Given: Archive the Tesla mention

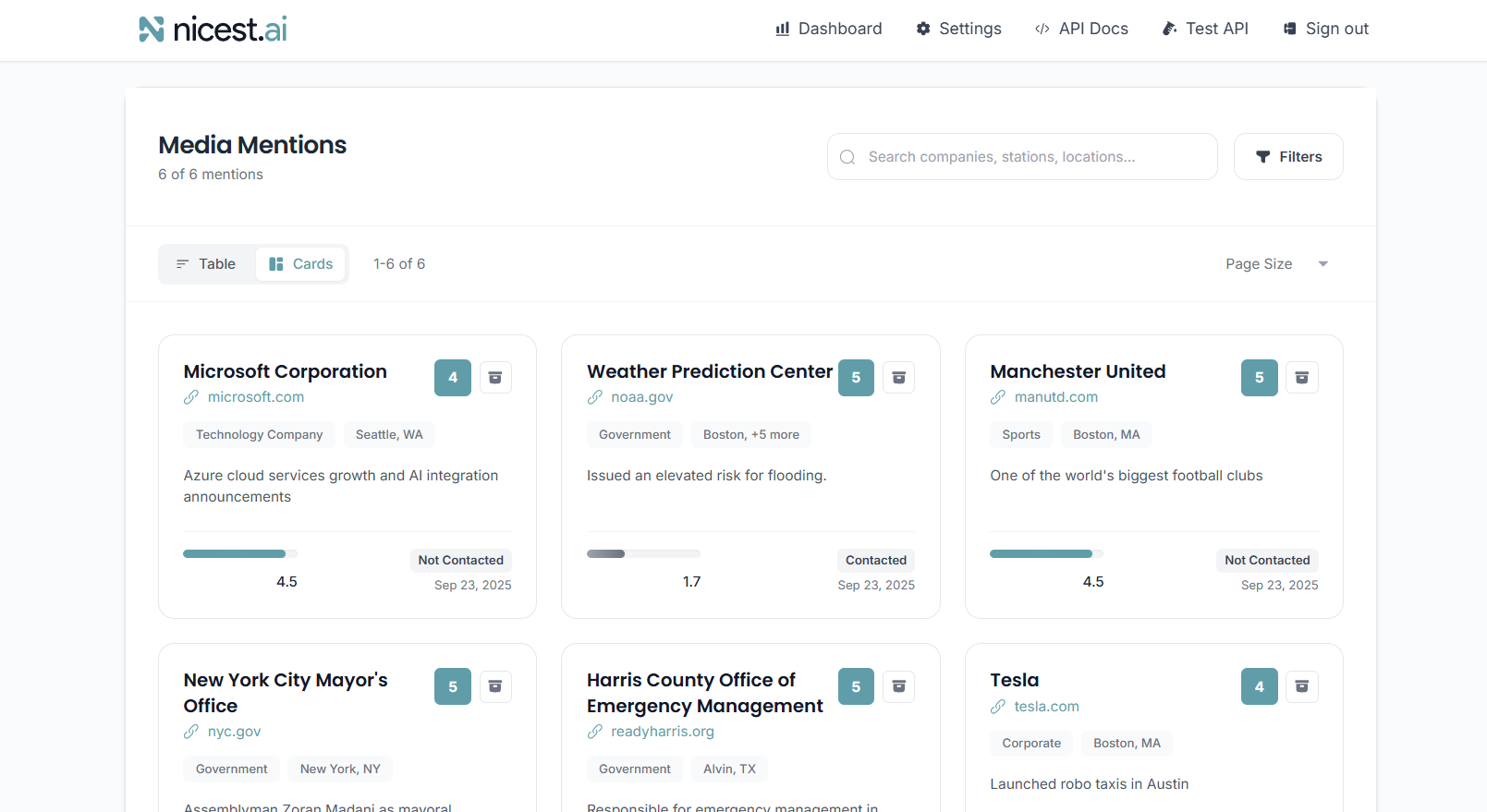Looking at the screenshot, I should click(x=1302, y=686).
